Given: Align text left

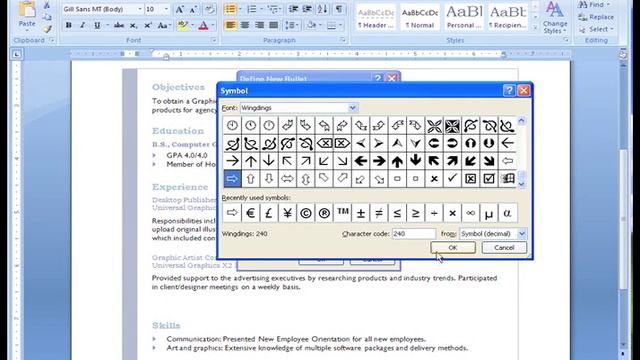Looking at the screenshot, I should [230, 25].
